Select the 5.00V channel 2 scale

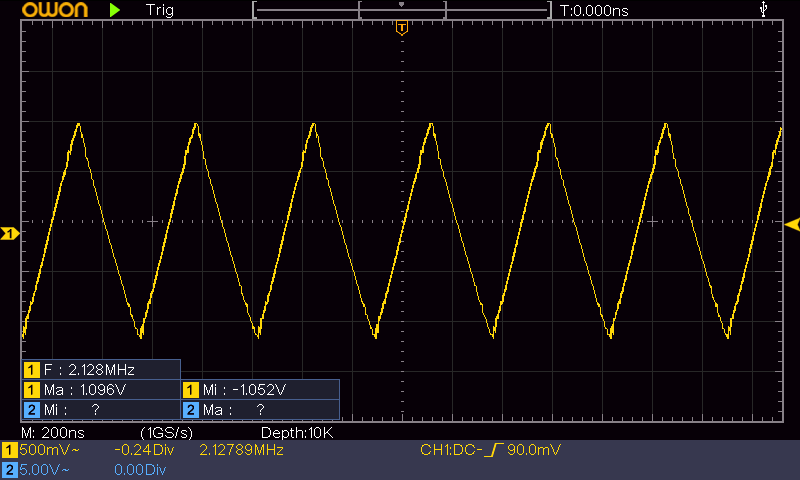[44, 470]
